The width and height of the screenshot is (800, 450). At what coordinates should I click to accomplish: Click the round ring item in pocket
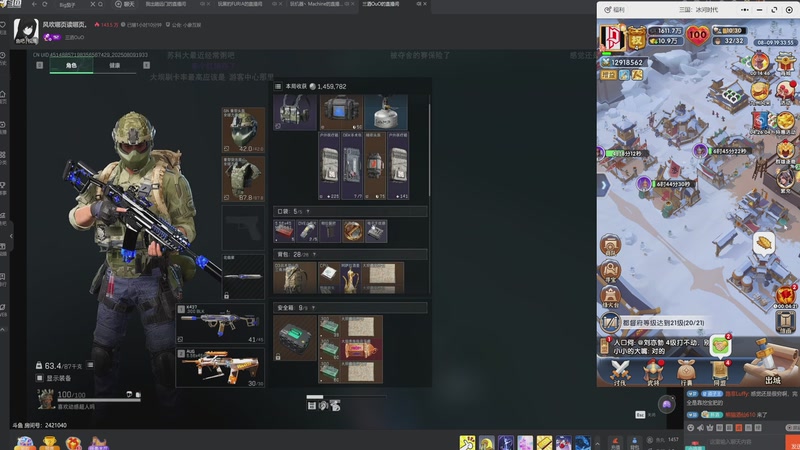click(353, 231)
